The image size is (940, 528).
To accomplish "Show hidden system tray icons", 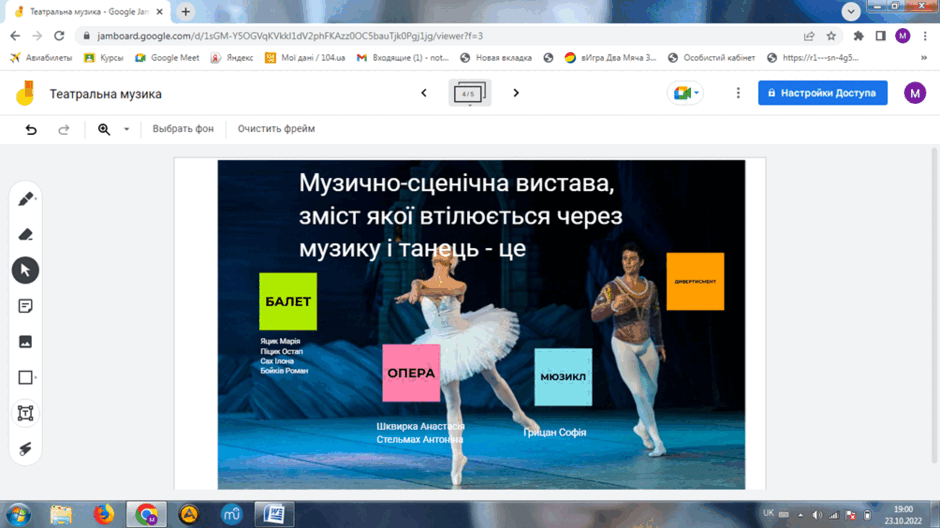I will coord(800,515).
